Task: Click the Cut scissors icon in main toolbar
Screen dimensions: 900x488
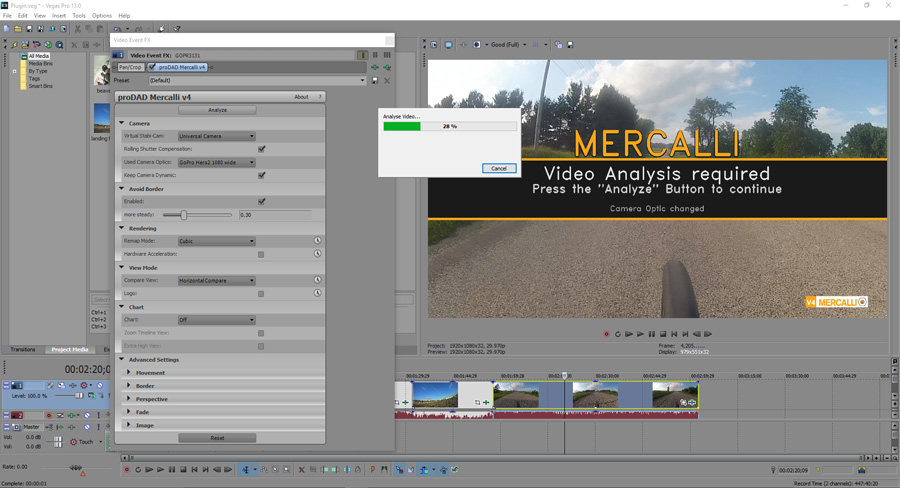Action: click(77, 29)
